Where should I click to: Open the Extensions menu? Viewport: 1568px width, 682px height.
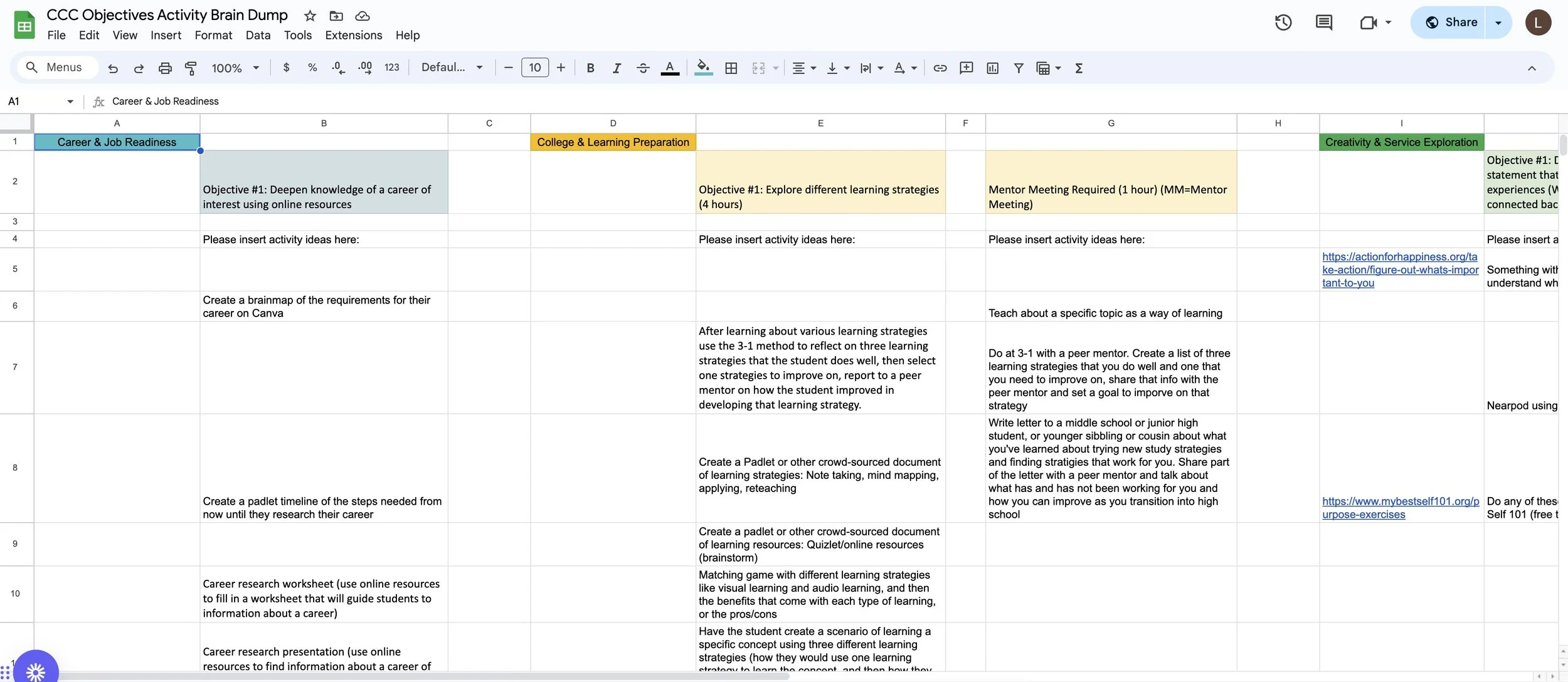pyautogui.click(x=354, y=35)
